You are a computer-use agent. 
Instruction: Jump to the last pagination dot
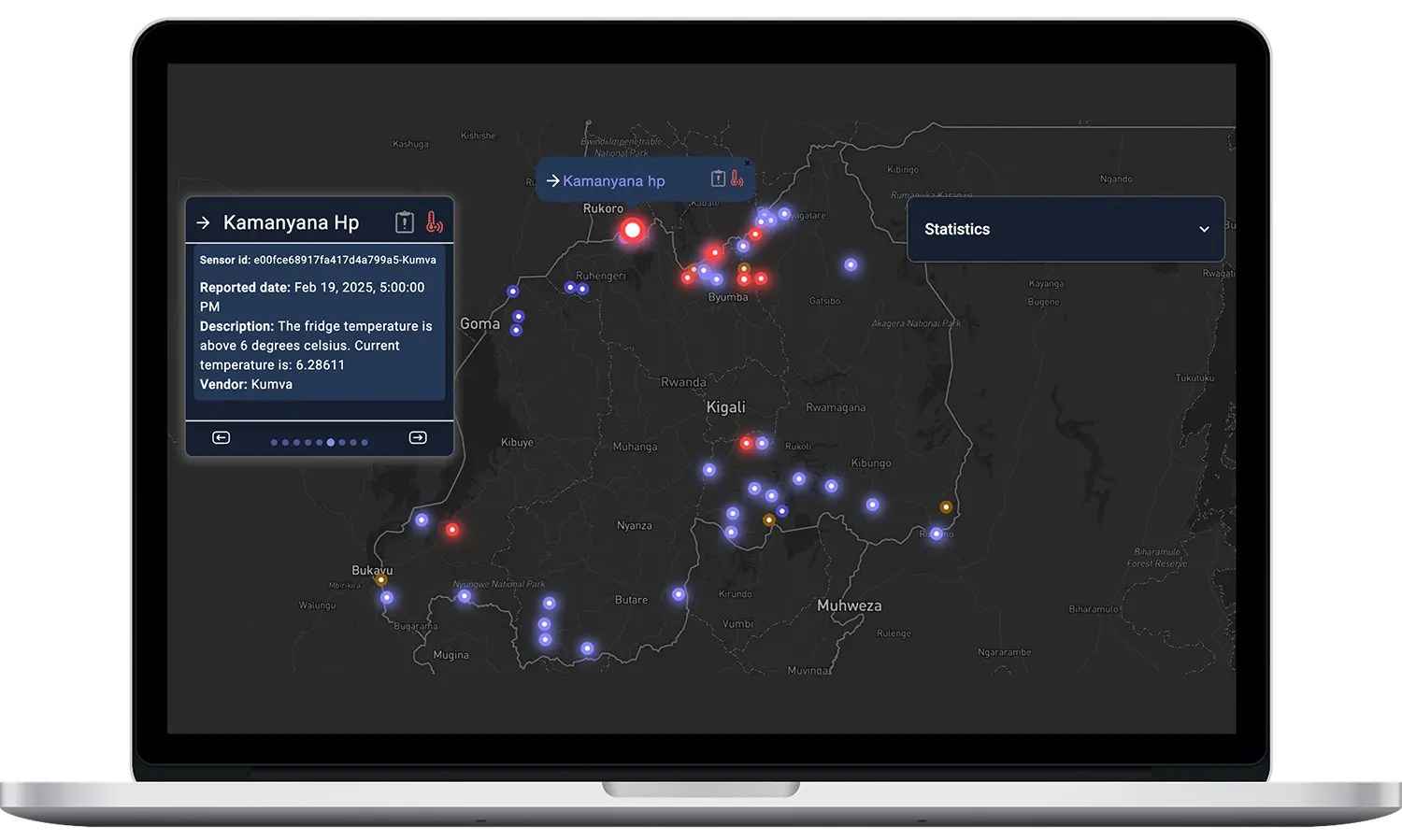pyautogui.click(x=365, y=442)
